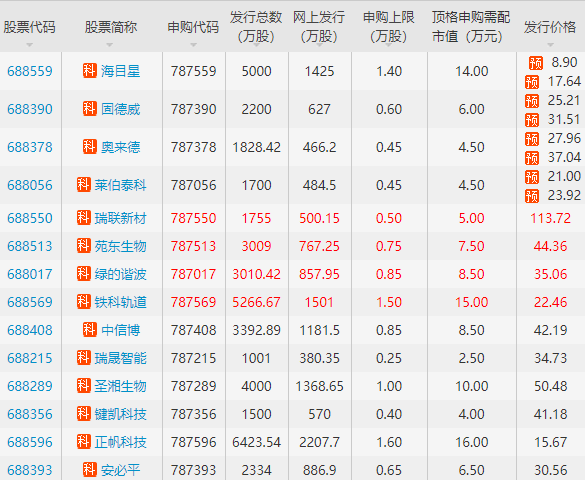Select subscription code 787550
585x480 pixels.
[193, 218]
